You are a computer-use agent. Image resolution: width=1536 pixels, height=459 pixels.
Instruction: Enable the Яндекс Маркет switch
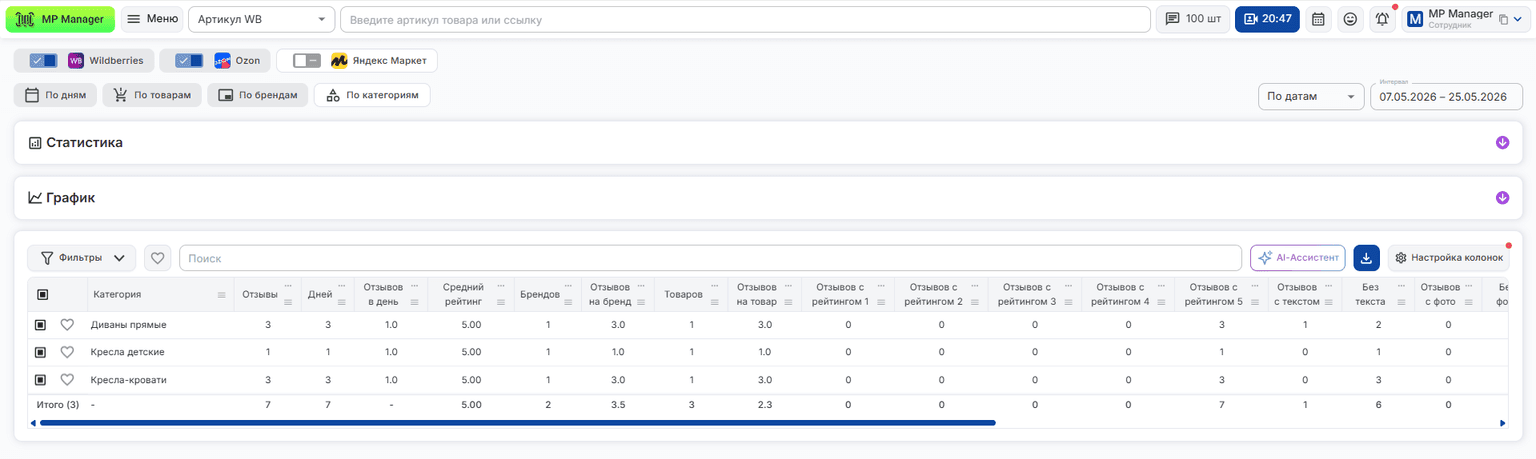[307, 61]
